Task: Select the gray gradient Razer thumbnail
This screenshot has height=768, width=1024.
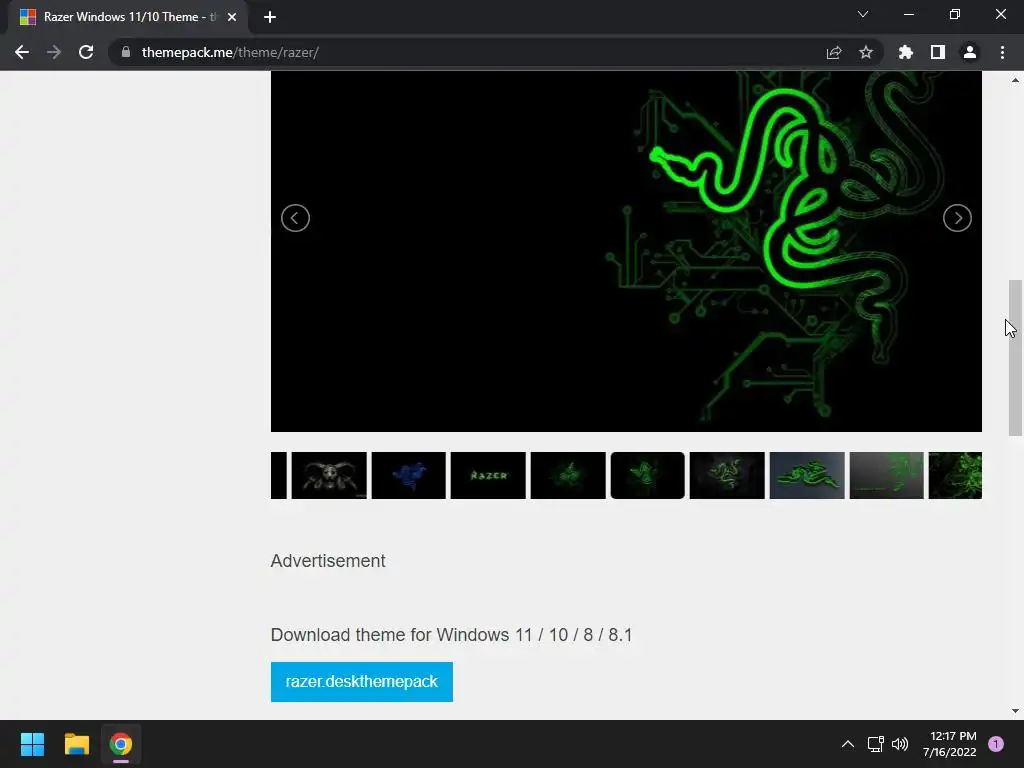Action: [x=887, y=475]
